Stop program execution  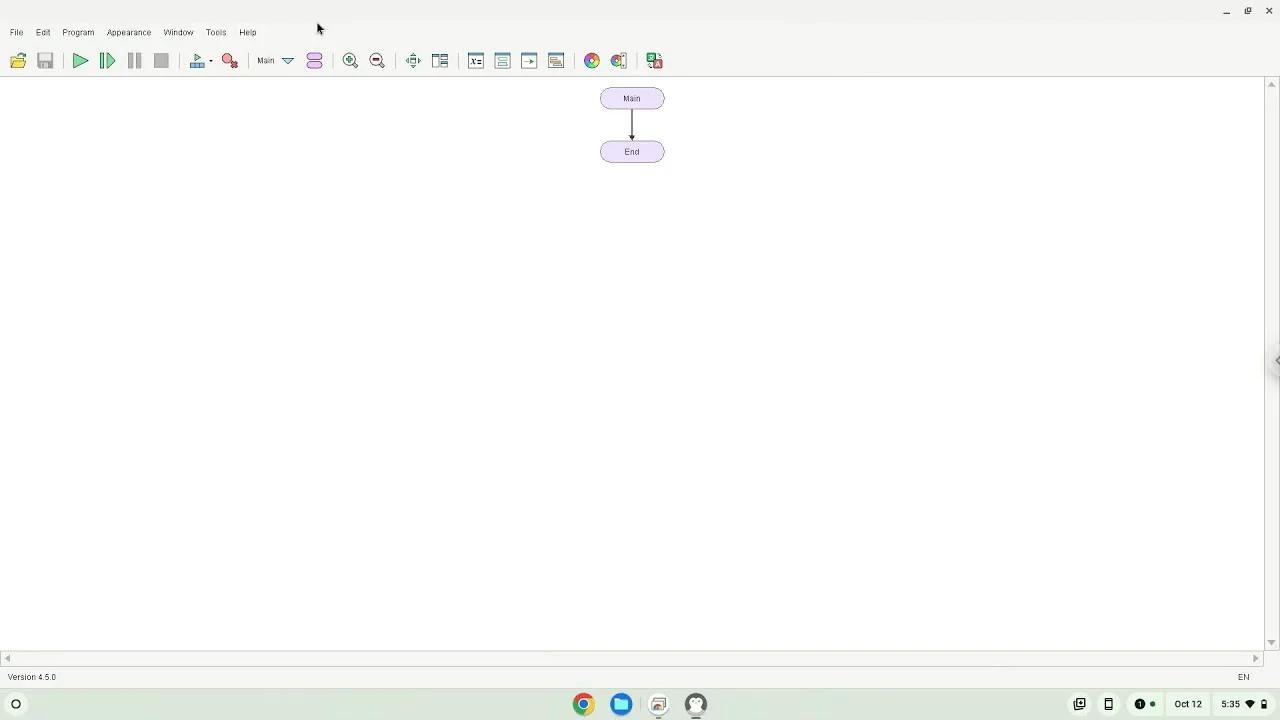point(161,60)
